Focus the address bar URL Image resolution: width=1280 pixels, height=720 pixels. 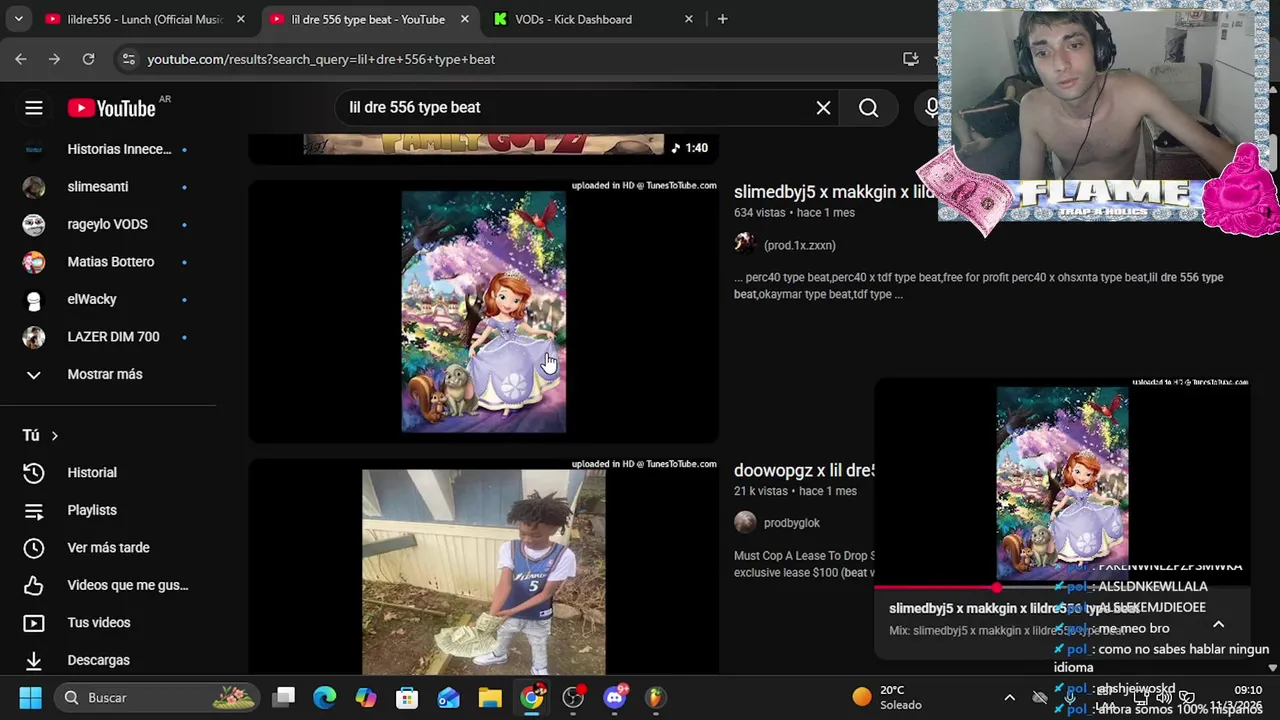(x=321, y=59)
